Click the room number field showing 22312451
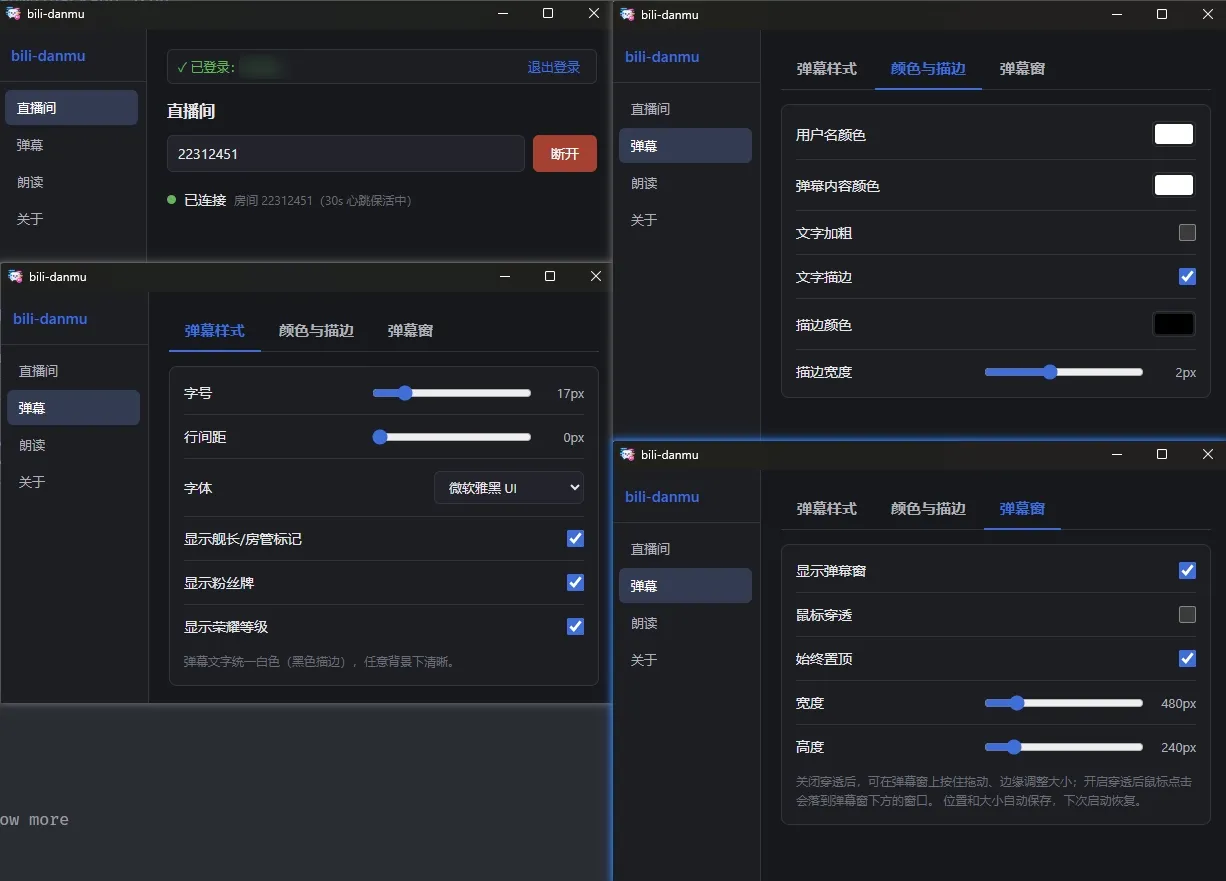Screen dimensions: 1226x881 pyautogui.click(x=346, y=154)
